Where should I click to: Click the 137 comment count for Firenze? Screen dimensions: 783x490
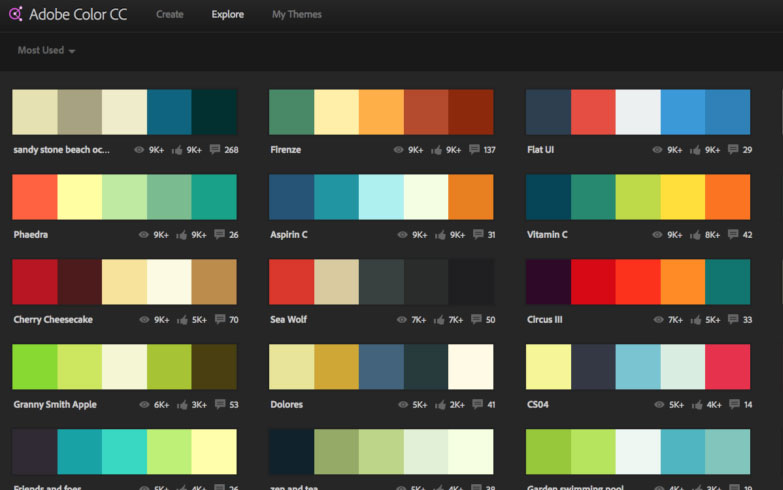pyautogui.click(x=489, y=150)
